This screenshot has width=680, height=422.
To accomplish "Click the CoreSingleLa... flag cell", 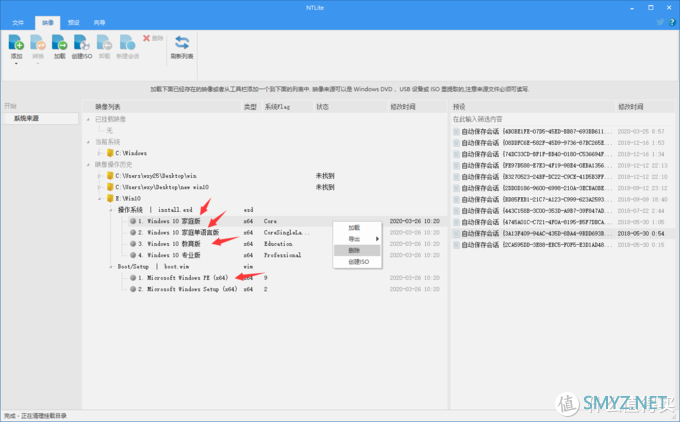I will tap(287, 232).
